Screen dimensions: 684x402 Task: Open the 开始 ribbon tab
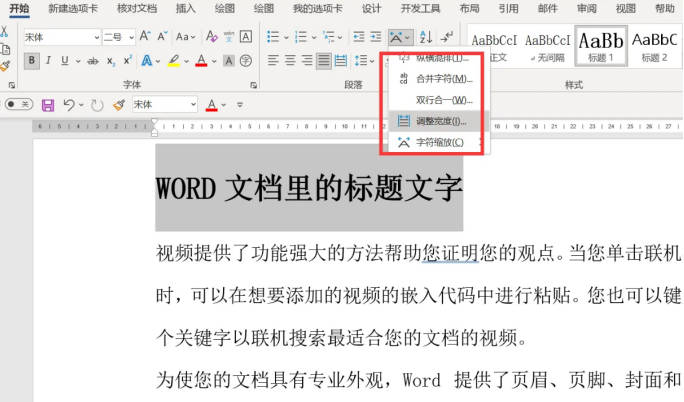(x=19, y=8)
